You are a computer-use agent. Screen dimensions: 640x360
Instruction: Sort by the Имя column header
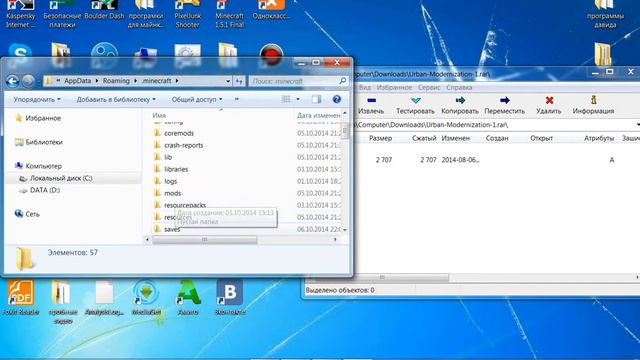click(159, 116)
